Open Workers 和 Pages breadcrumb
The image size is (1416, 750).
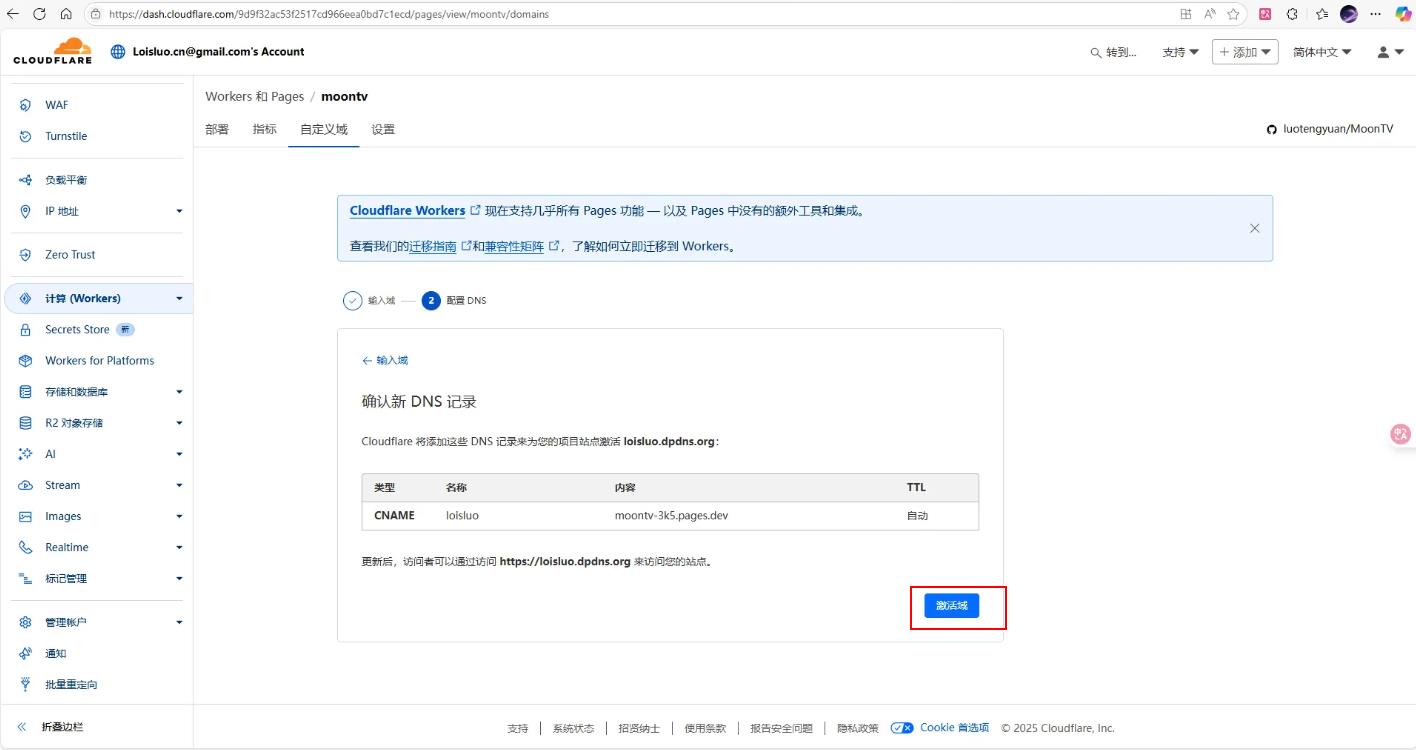click(x=255, y=97)
